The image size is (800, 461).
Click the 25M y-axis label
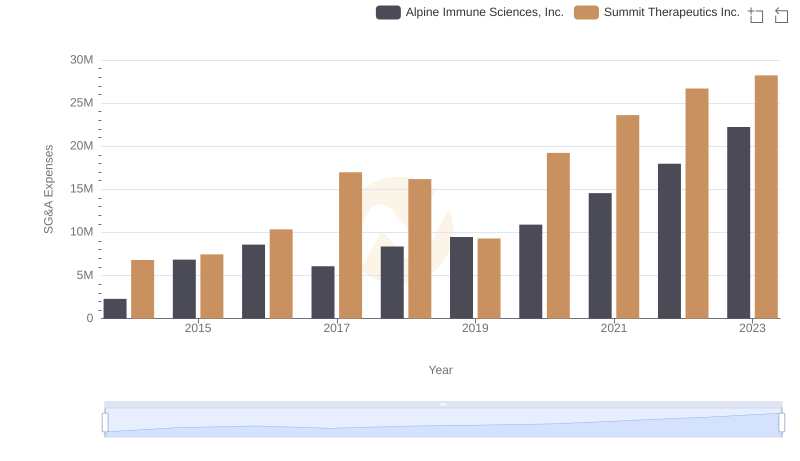pos(82,103)
